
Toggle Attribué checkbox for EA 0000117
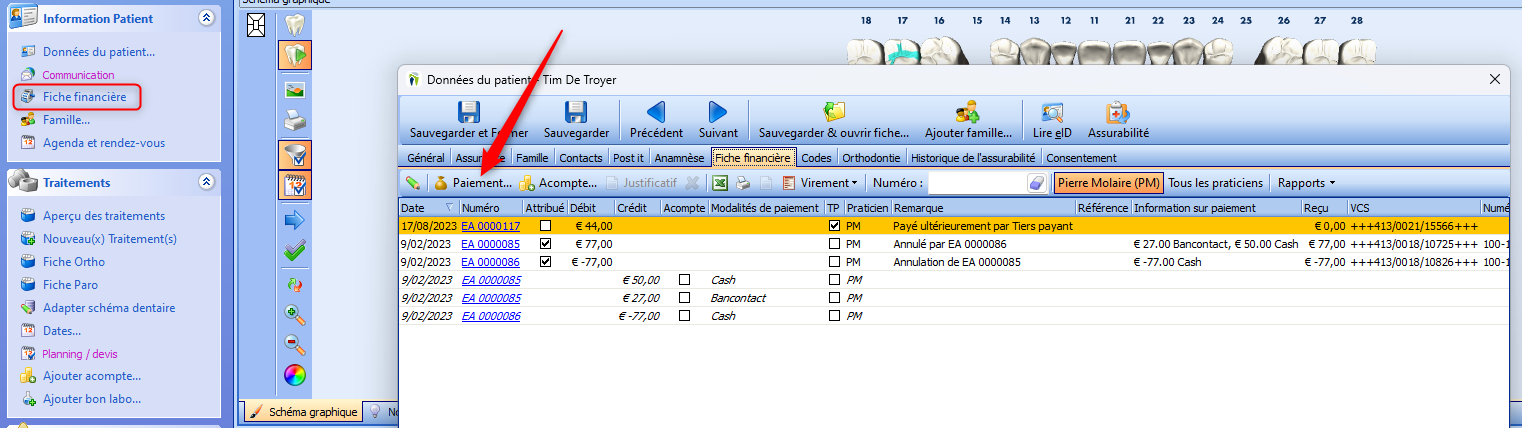tap(545, 226)
